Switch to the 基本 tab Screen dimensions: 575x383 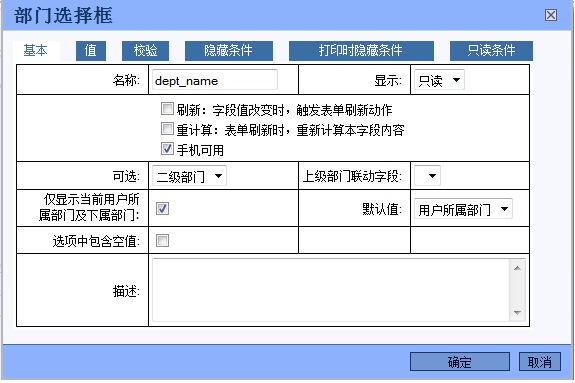click(x=36, y=50)
